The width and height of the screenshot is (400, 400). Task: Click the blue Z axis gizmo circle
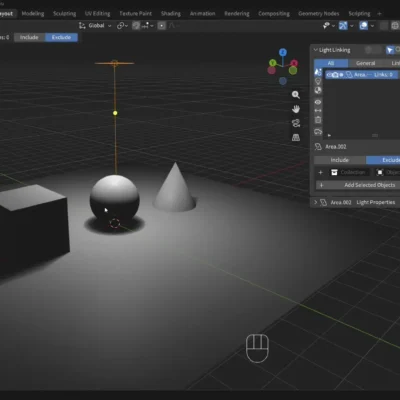[x=283, y=52]
